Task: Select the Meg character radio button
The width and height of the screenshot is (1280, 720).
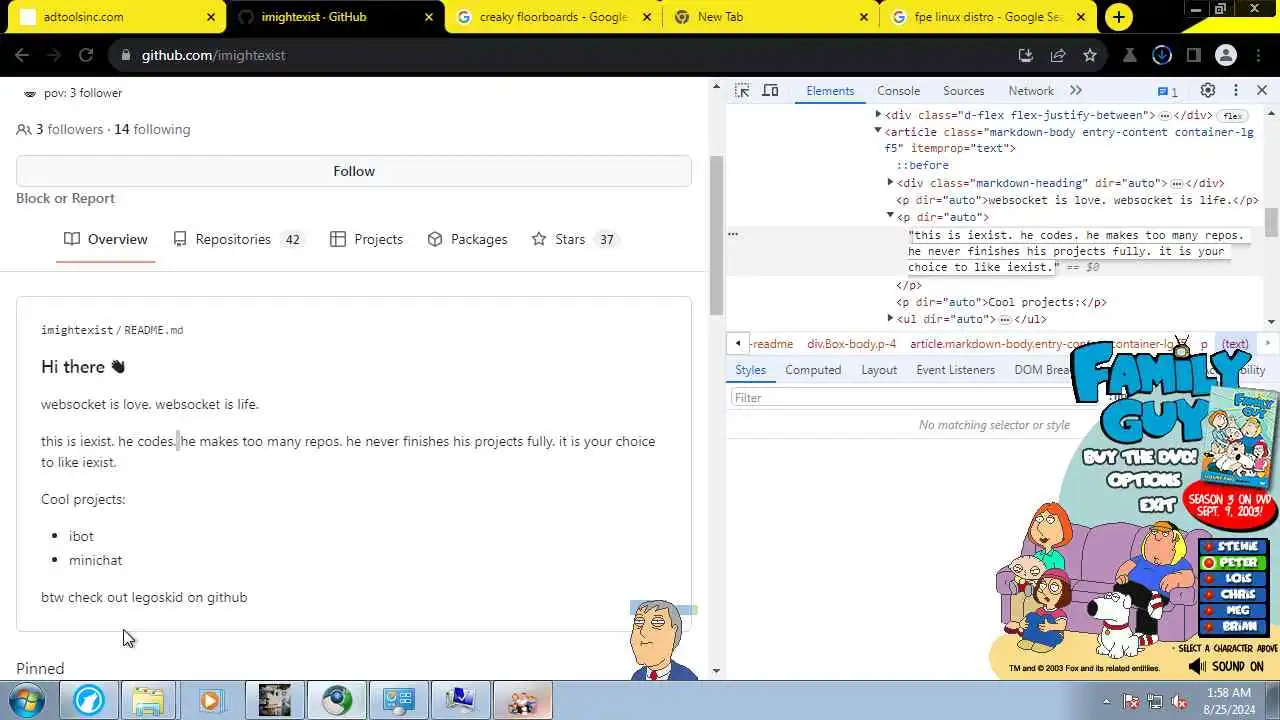Action: coord(1233,610)
